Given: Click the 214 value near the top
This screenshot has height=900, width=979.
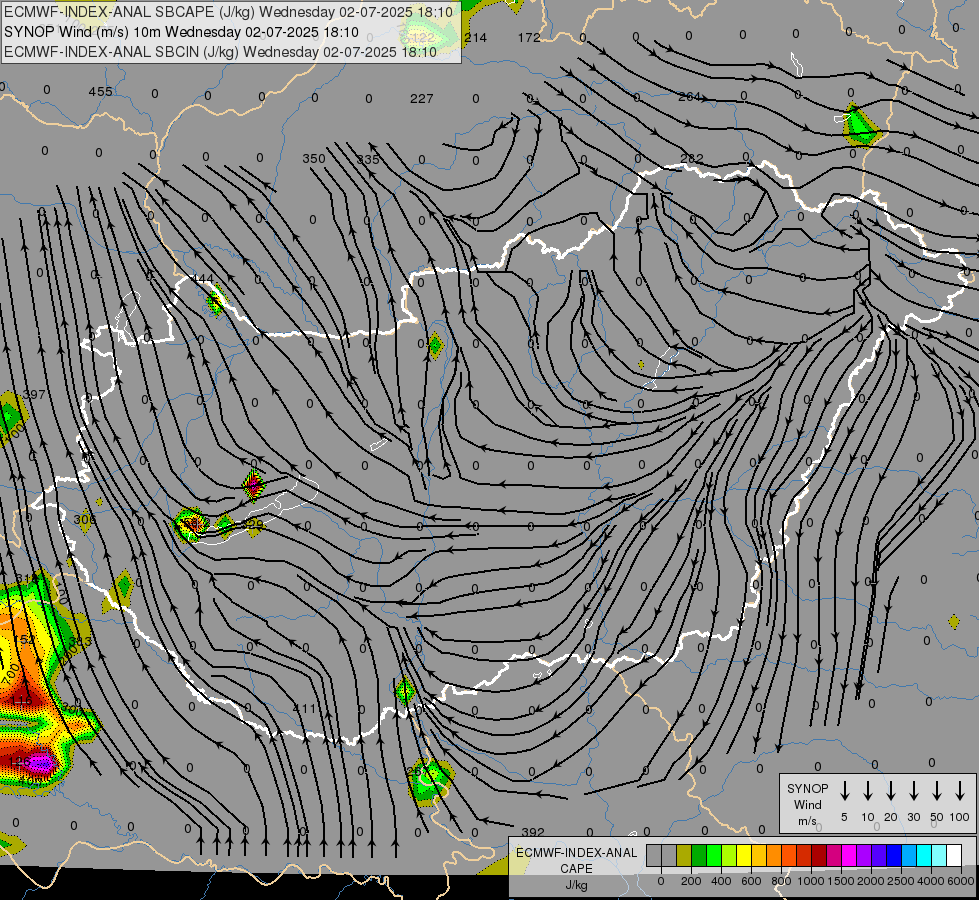Looking at the screenshot, I should pos(475,37).
